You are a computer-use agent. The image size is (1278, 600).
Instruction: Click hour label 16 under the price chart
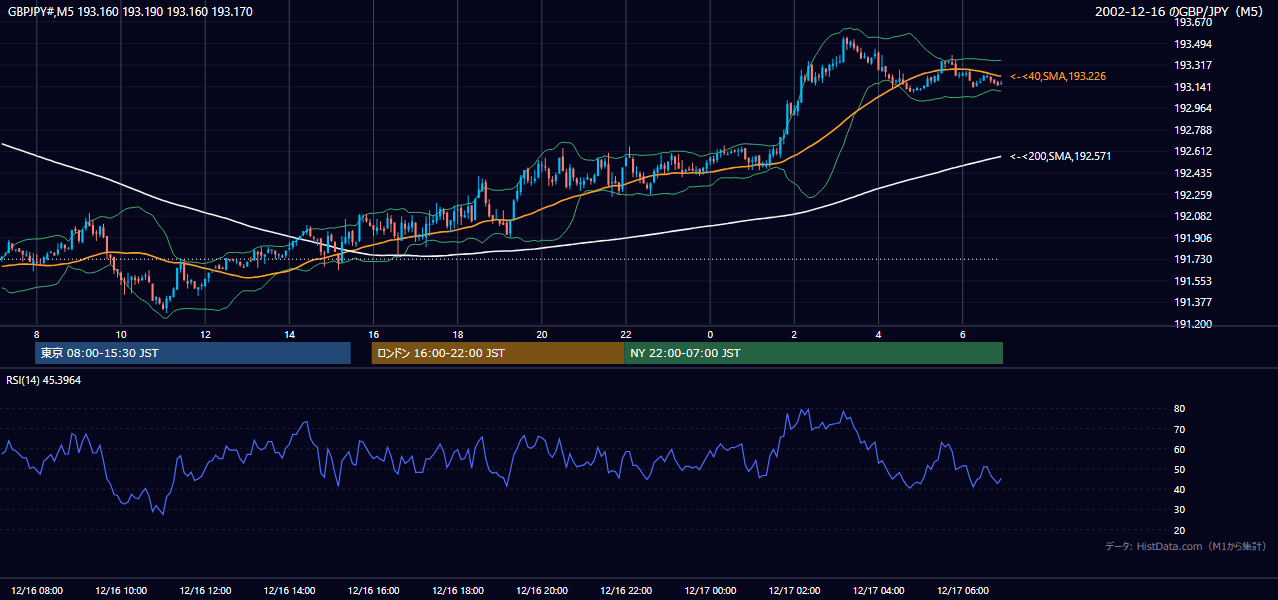coord(373,334)
